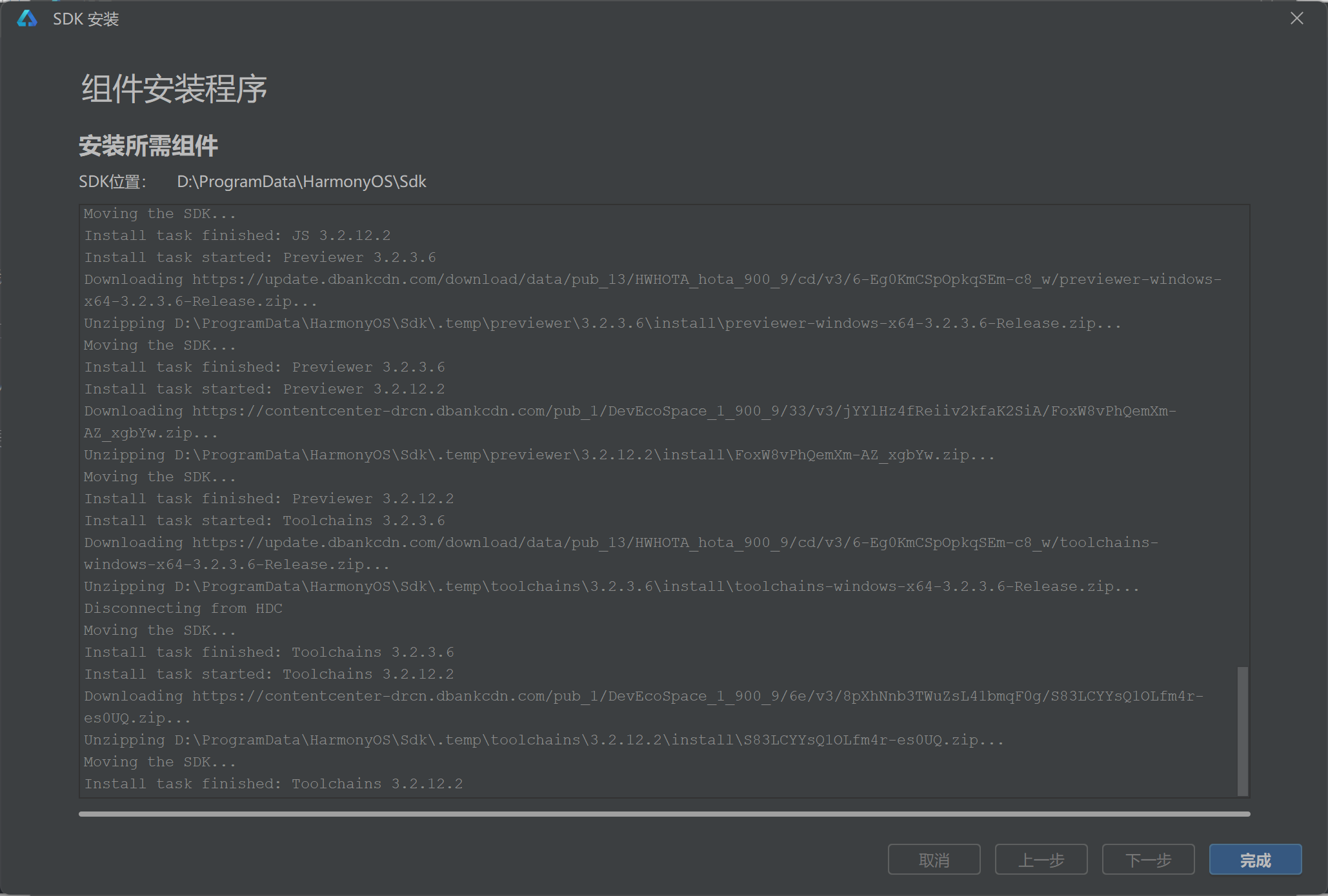Viewport: 1328px width, 896px height.
Task: Click the Downloading toolchains update.dbankcdn.com URL line
Action: coord(621,553)
